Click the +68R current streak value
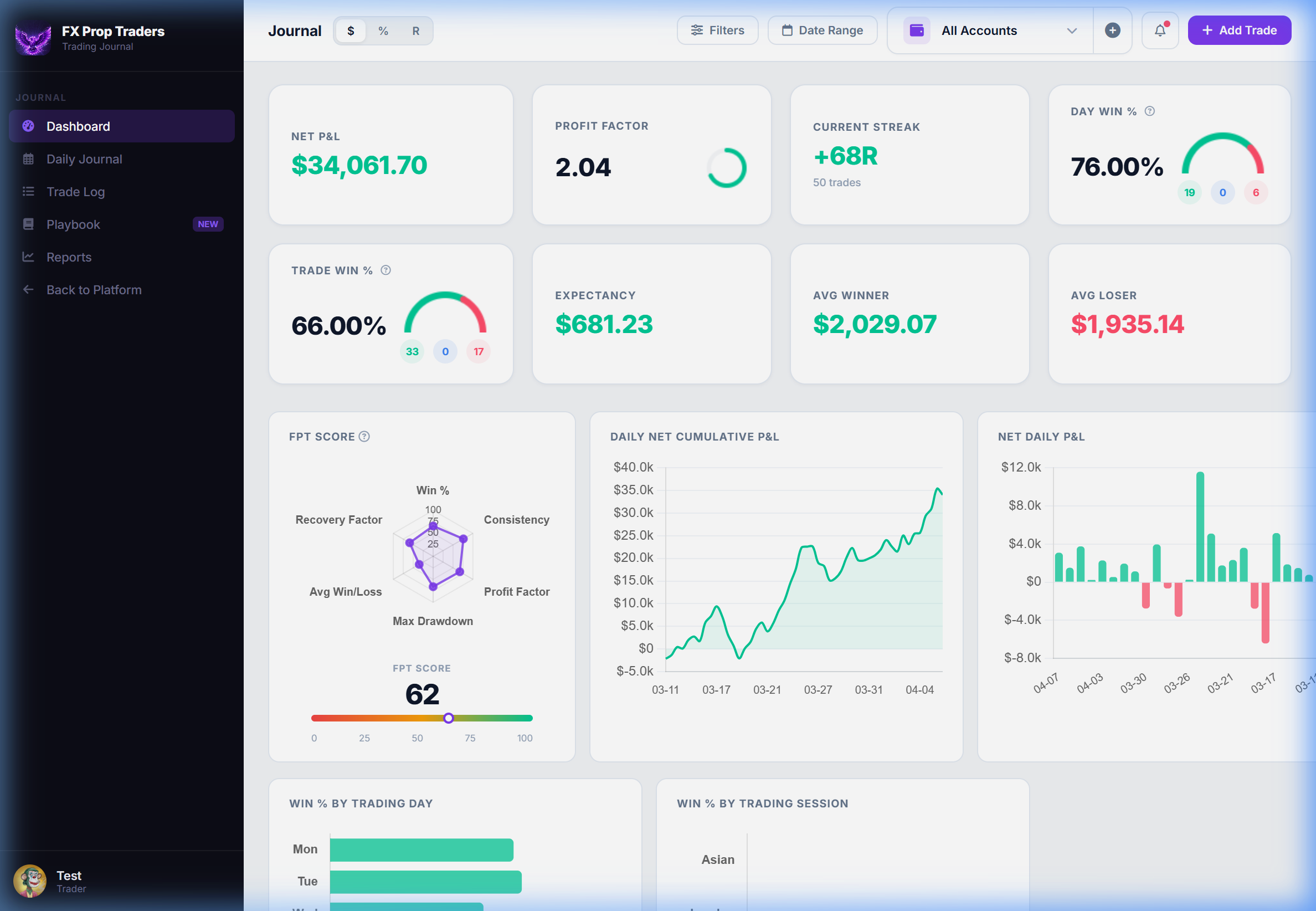 [x=845, y=156]
